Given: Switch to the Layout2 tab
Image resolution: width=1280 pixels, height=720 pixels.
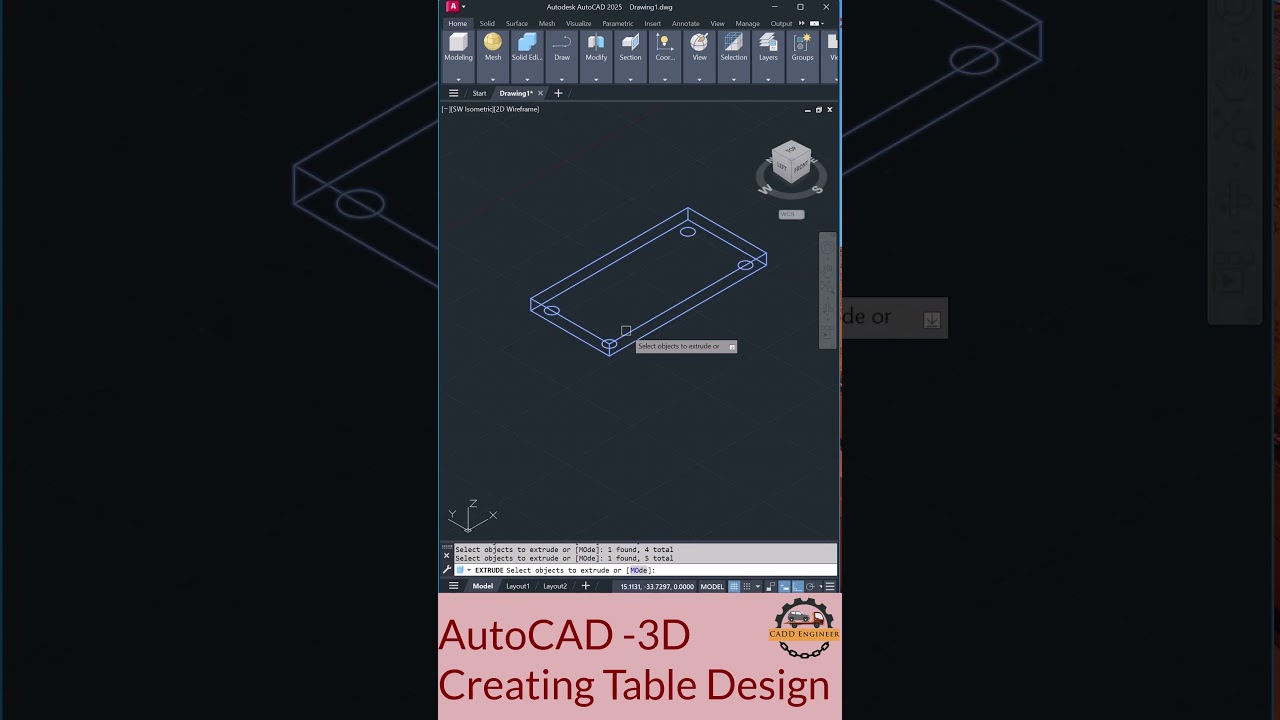Looking at the screenshot, I should point(555,586).
